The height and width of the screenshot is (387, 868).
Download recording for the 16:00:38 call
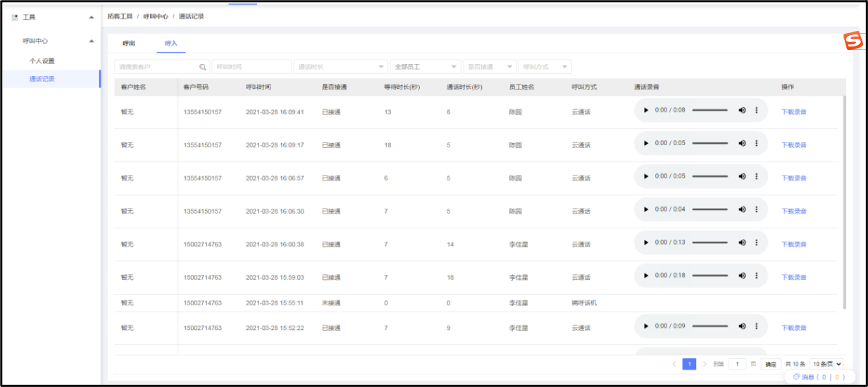[794, 245]
